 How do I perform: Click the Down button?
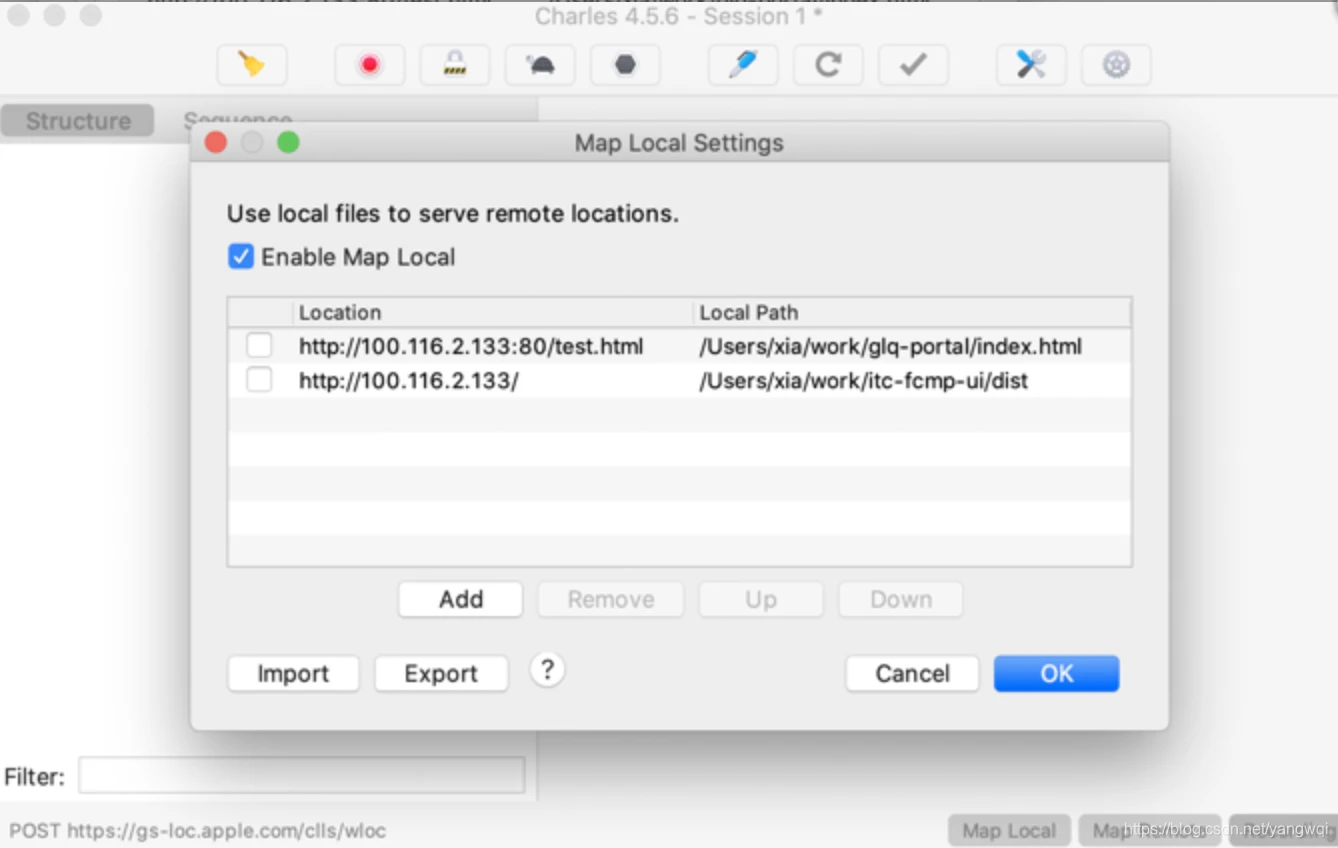901,599
